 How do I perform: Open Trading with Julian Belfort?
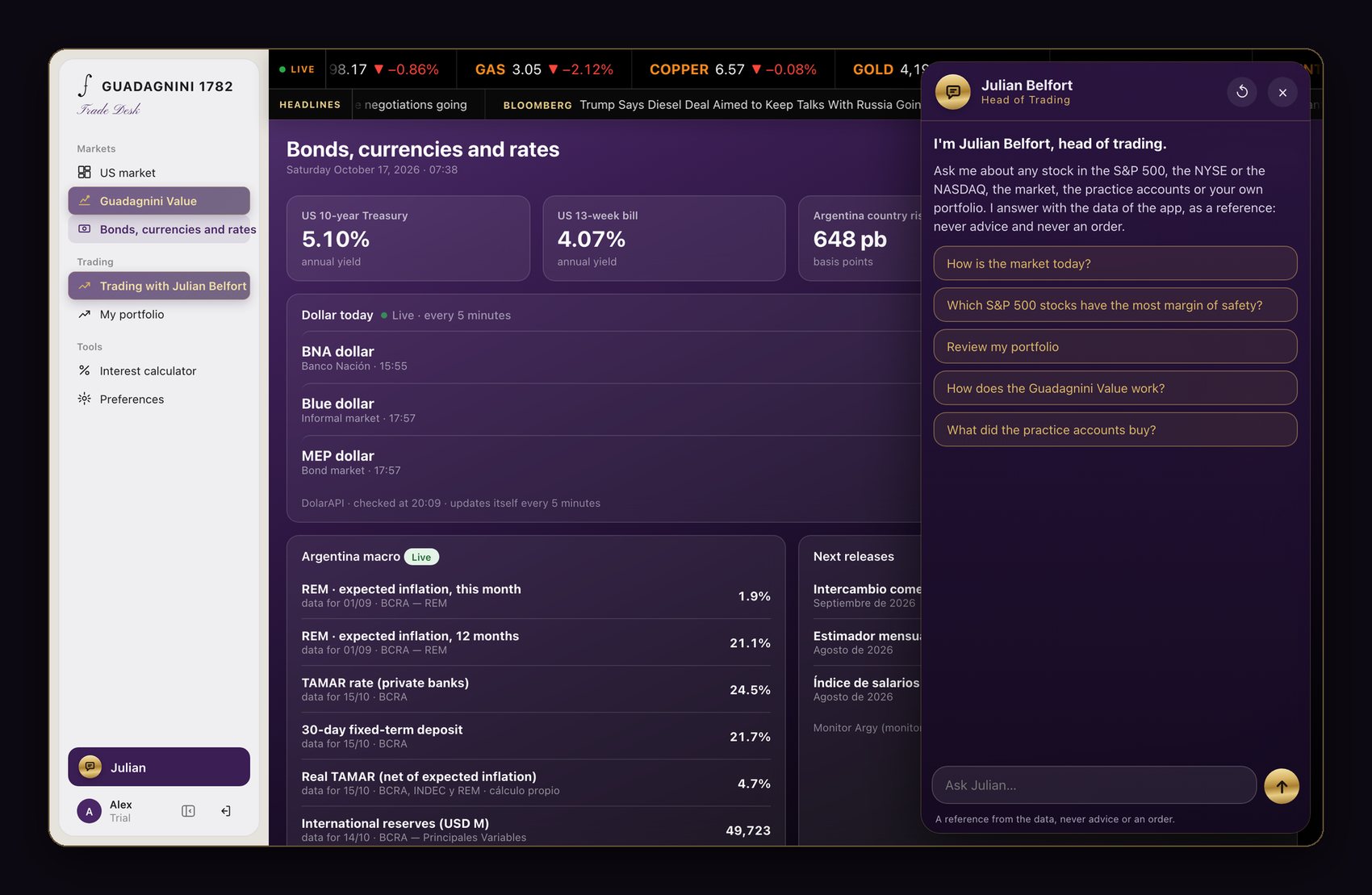coord(159,286)
